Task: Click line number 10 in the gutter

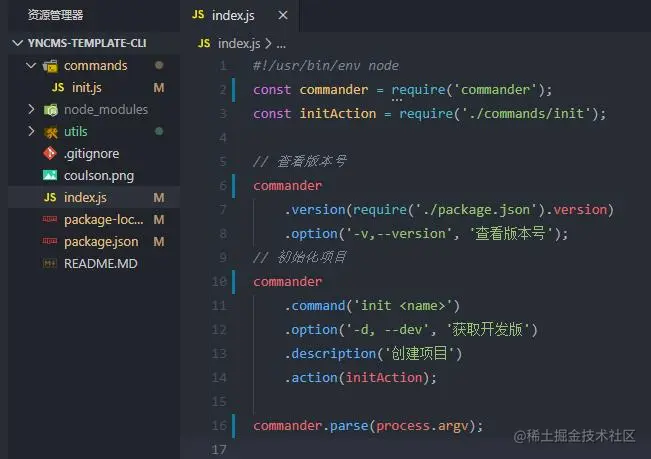Action: pyautogui.click(x=219, y=282)
